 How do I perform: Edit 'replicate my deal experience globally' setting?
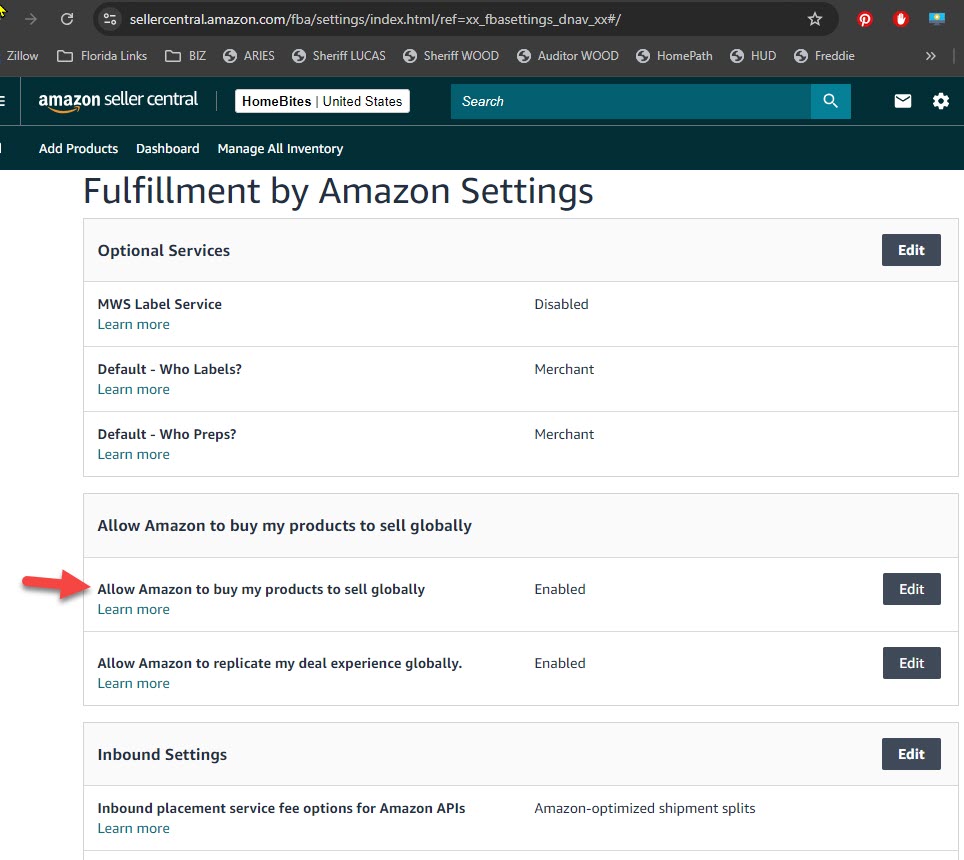coord(912,663)
